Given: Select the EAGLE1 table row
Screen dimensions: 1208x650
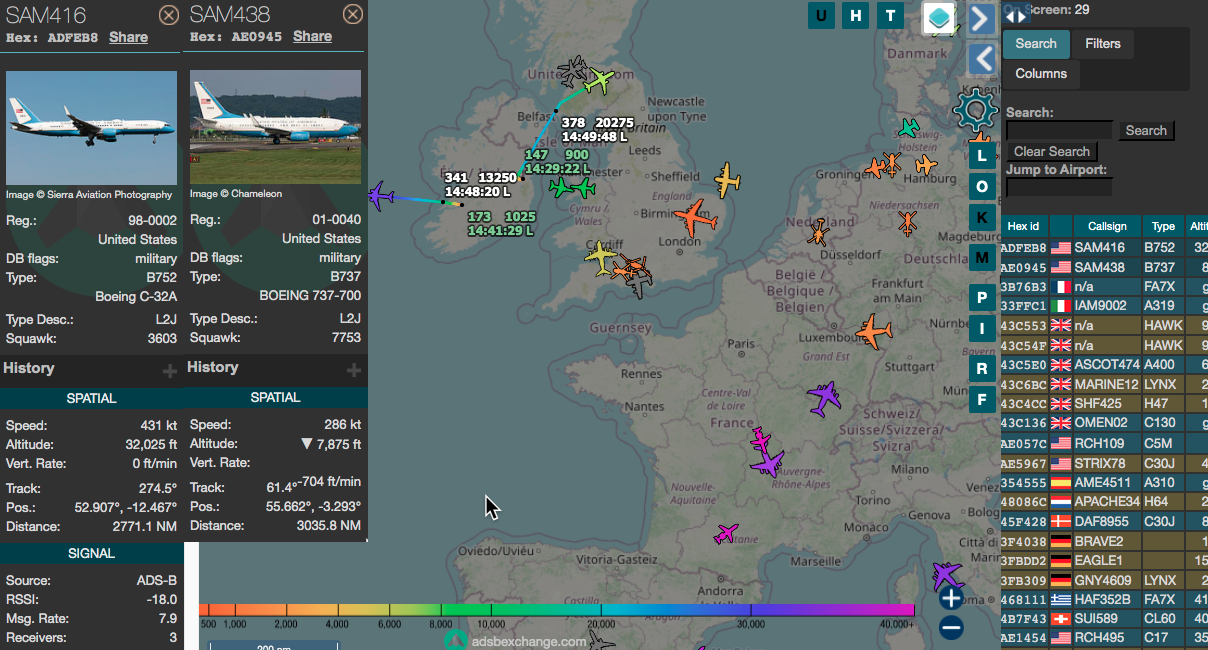Looking at the screenshot, I should (1104, 560).
